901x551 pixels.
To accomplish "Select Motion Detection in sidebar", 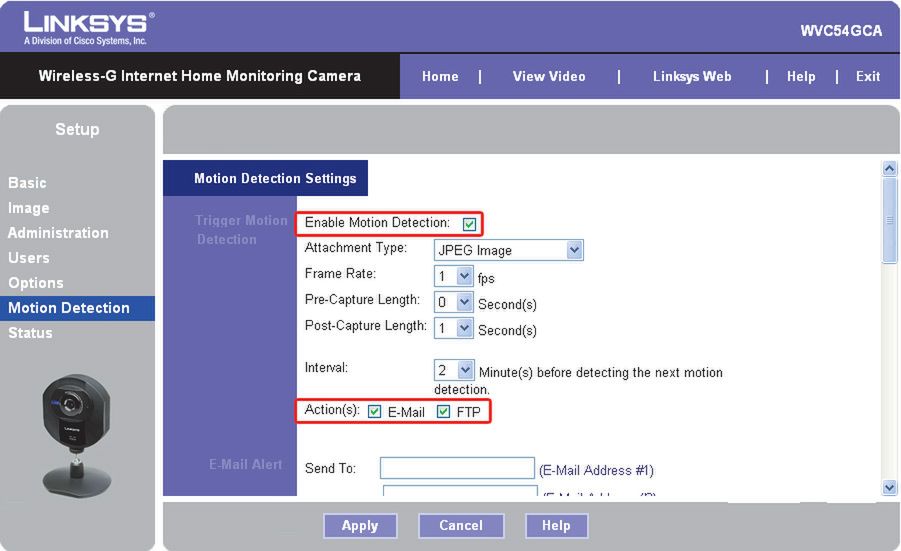I will [77, 308].
